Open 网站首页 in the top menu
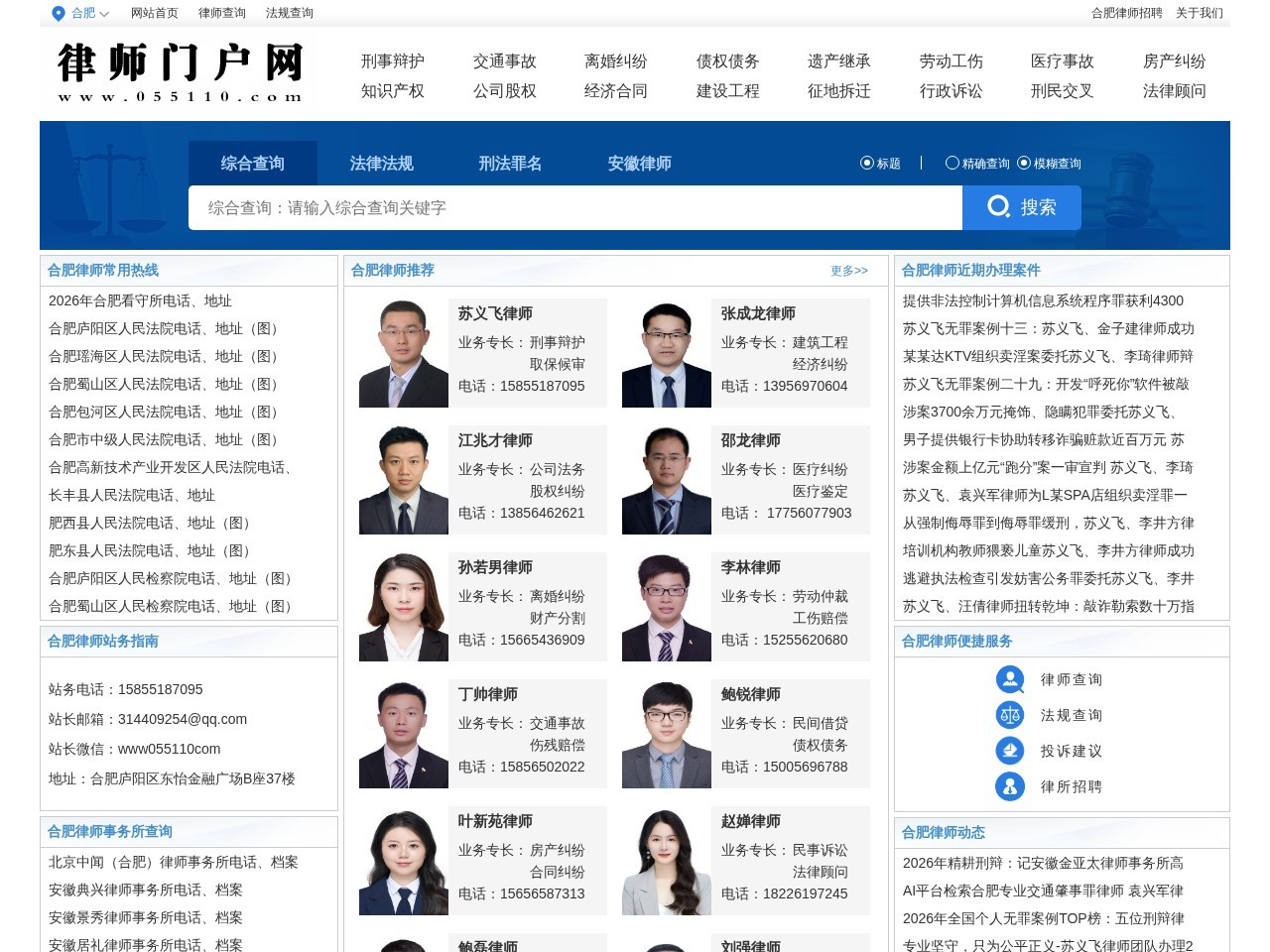The width and height of the screenshot is (1270, 952). coord(154,14)
